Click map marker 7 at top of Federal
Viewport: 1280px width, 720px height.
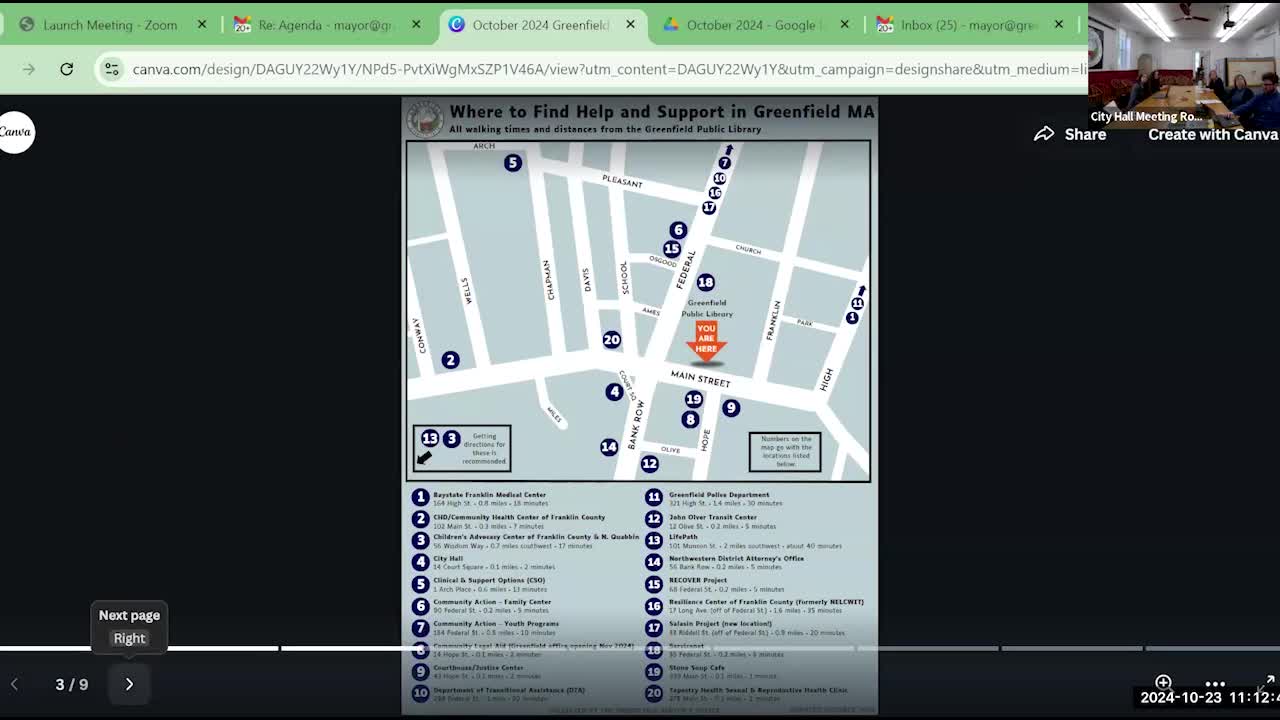[x=725, y=162]
